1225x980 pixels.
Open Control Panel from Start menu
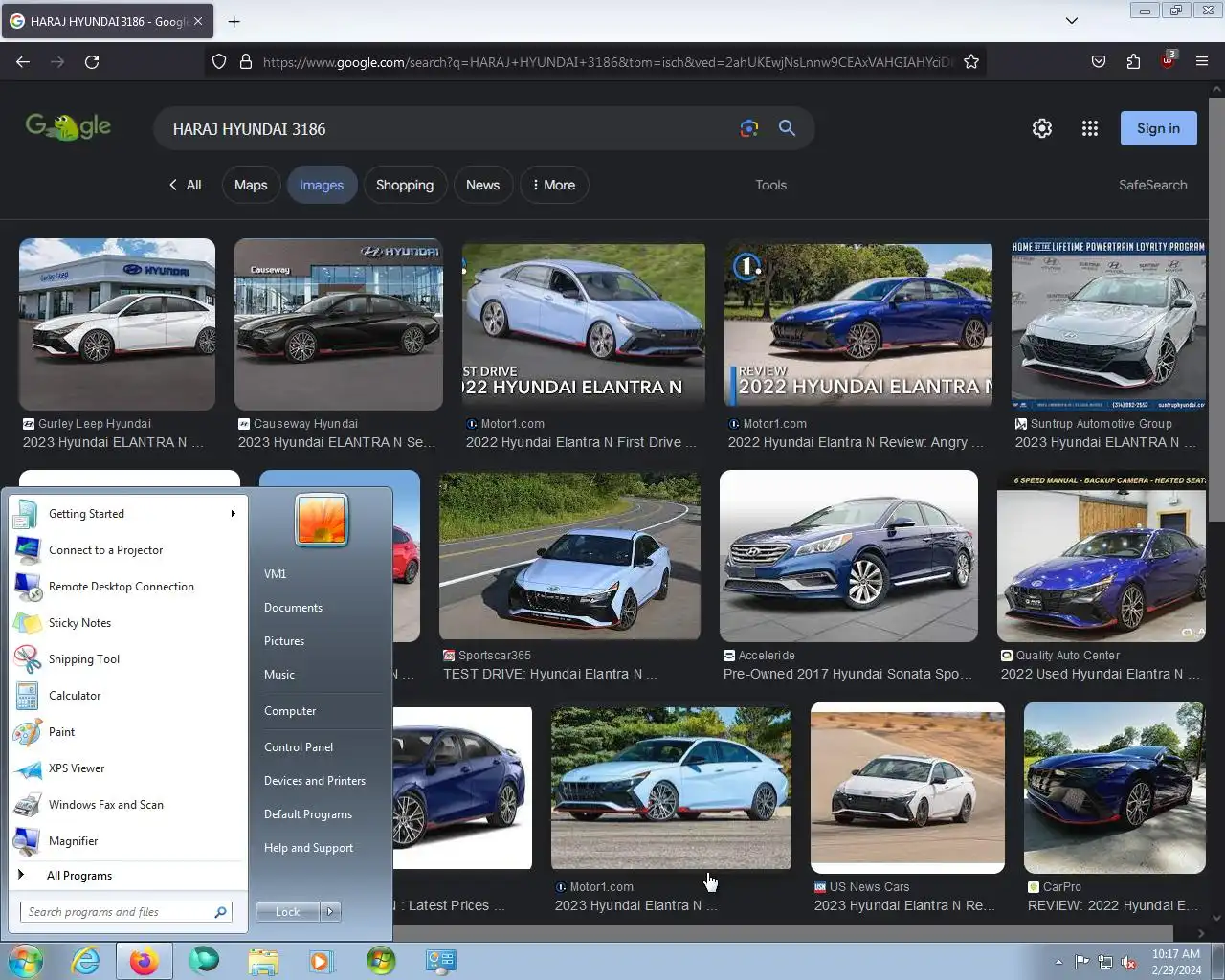coord(321,747)
